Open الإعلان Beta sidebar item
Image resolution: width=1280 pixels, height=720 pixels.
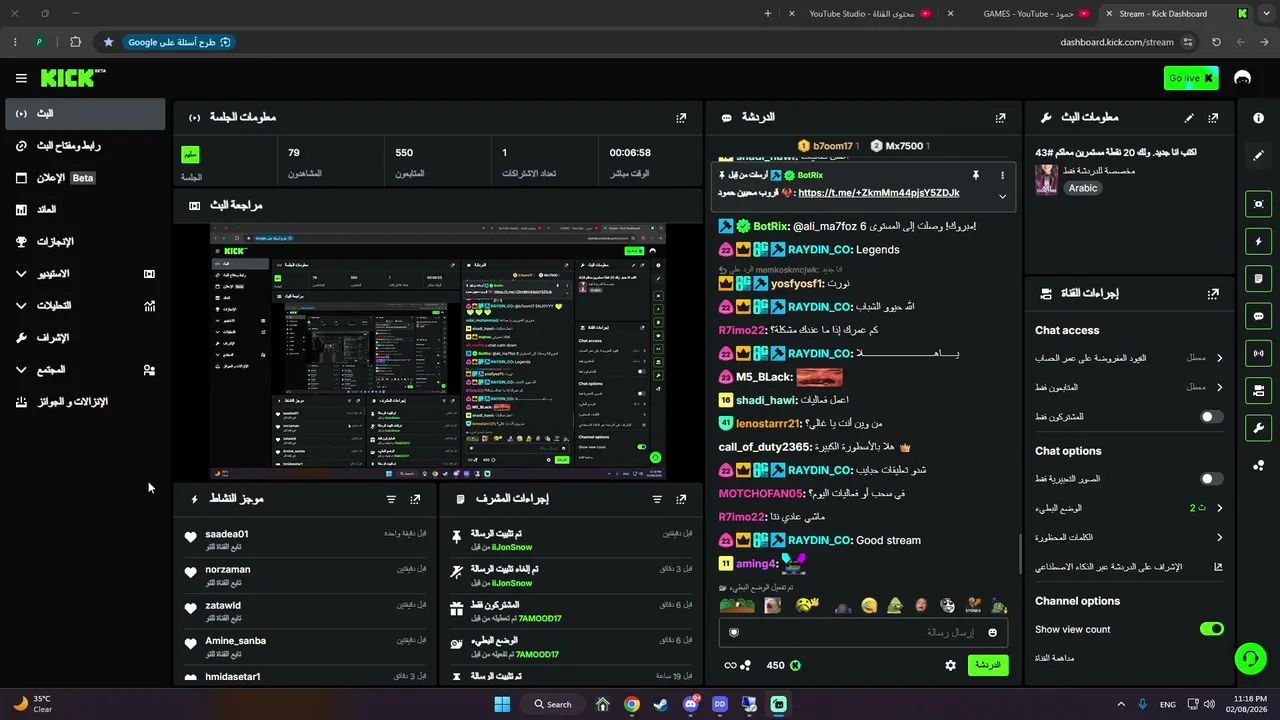(x=85, y=178)
